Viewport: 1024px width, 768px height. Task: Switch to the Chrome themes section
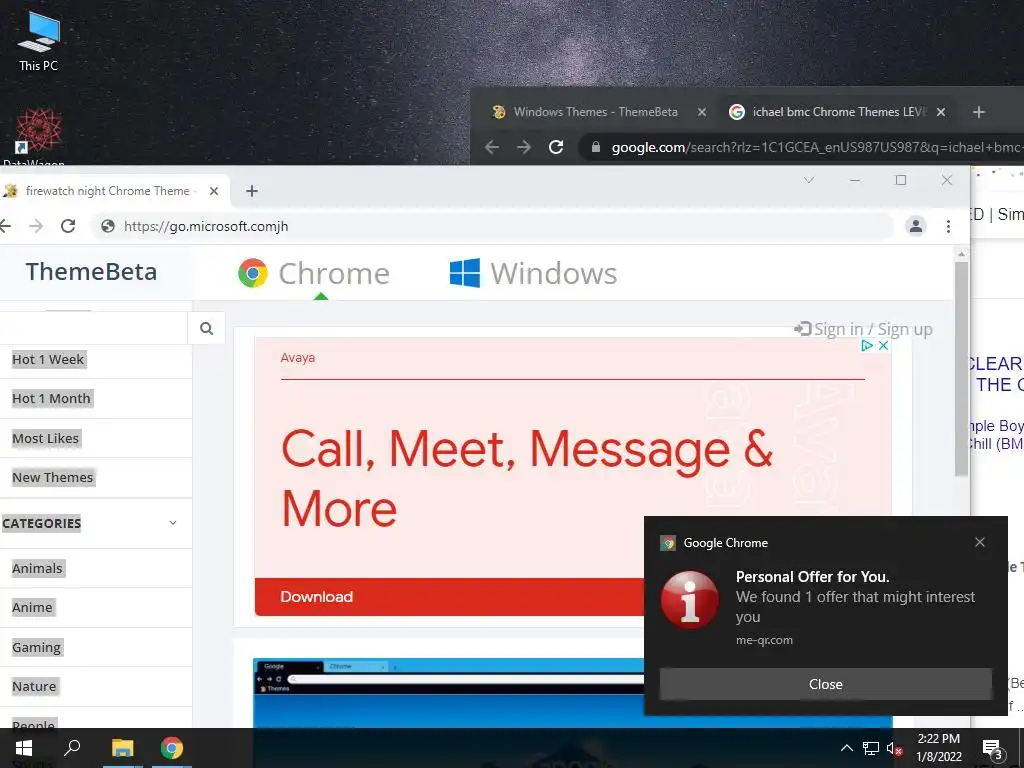[313, 273]
